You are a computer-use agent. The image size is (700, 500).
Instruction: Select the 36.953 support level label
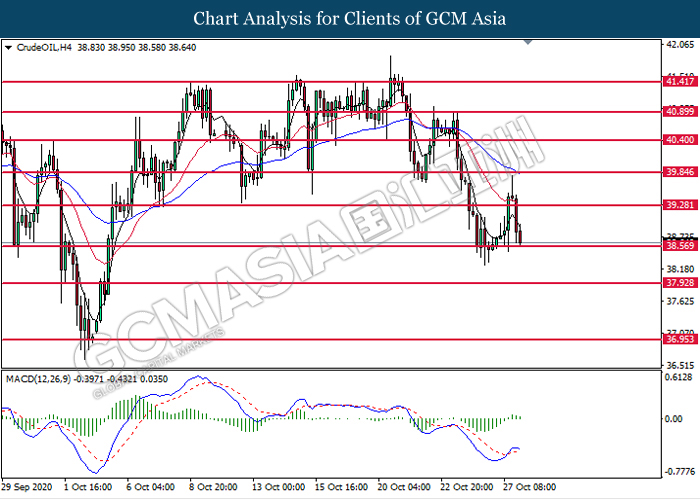680,339
